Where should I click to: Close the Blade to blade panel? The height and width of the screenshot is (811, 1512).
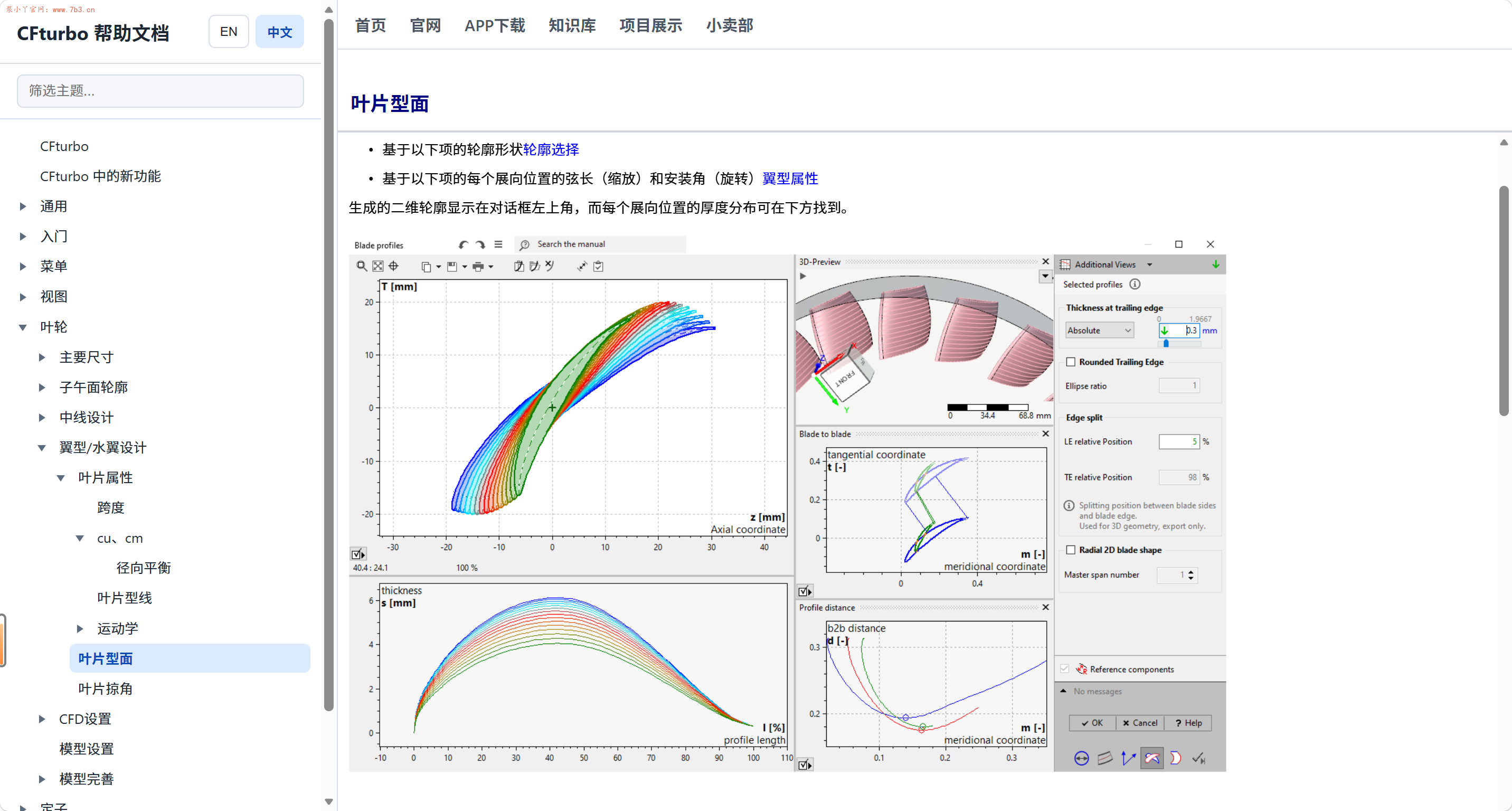pyautogui.click(x=1045, y=433)
